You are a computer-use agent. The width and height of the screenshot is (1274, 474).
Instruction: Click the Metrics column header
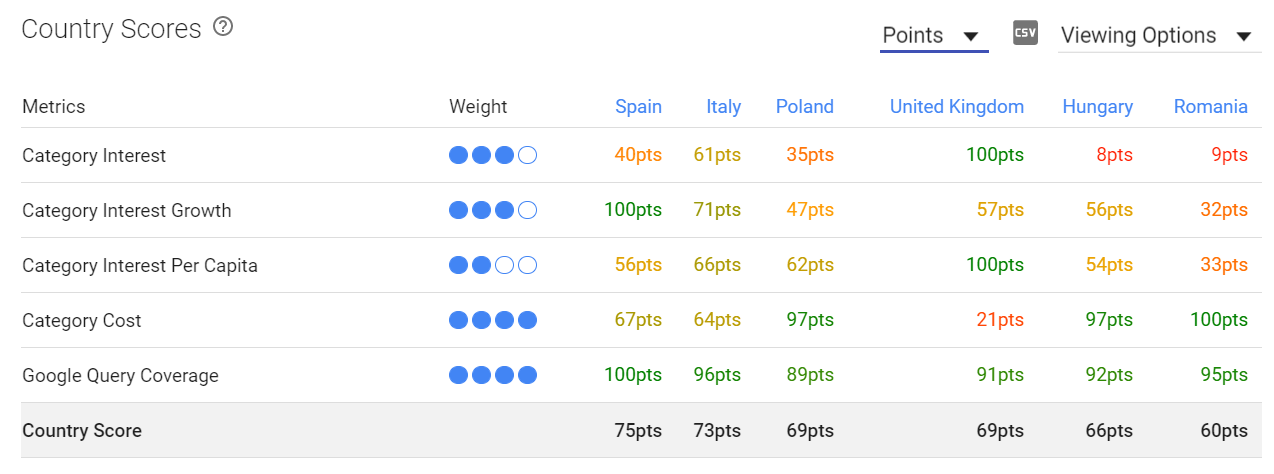coord(54,106)
